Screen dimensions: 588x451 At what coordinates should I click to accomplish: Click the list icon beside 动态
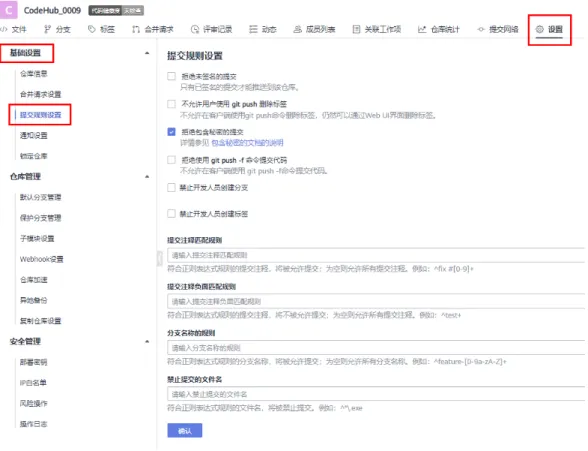tap(254, 29)
